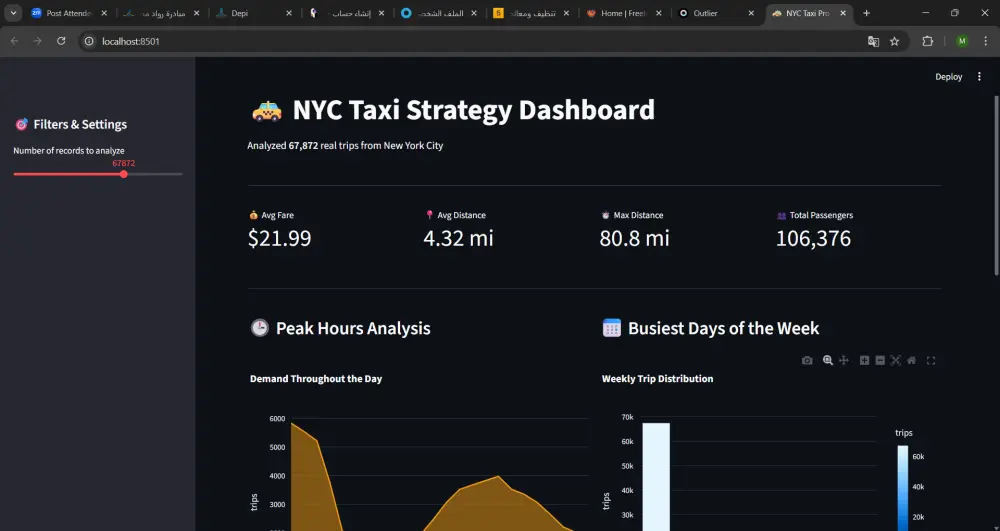Click the Deploy button

[x=948, y=76]
